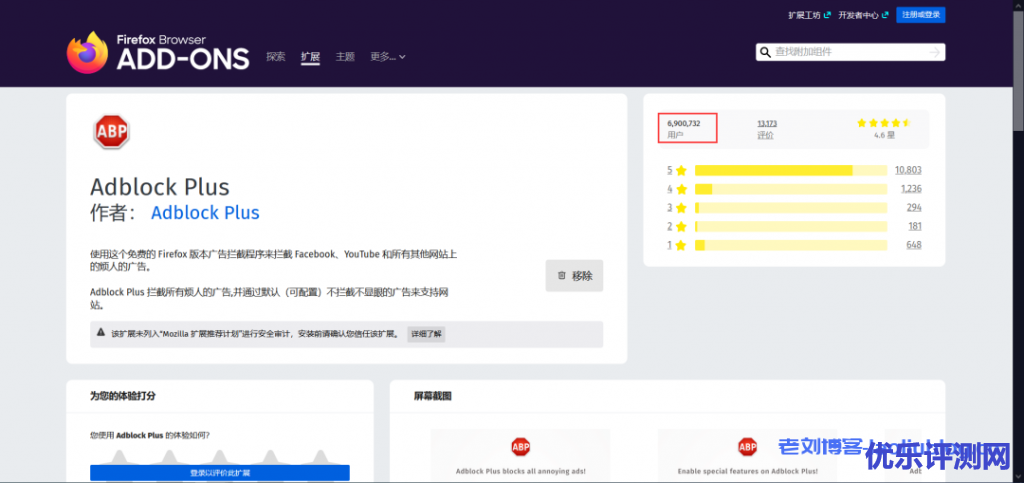
Task: Focus the 查找附加组件 search field
Action: point(848,52)
